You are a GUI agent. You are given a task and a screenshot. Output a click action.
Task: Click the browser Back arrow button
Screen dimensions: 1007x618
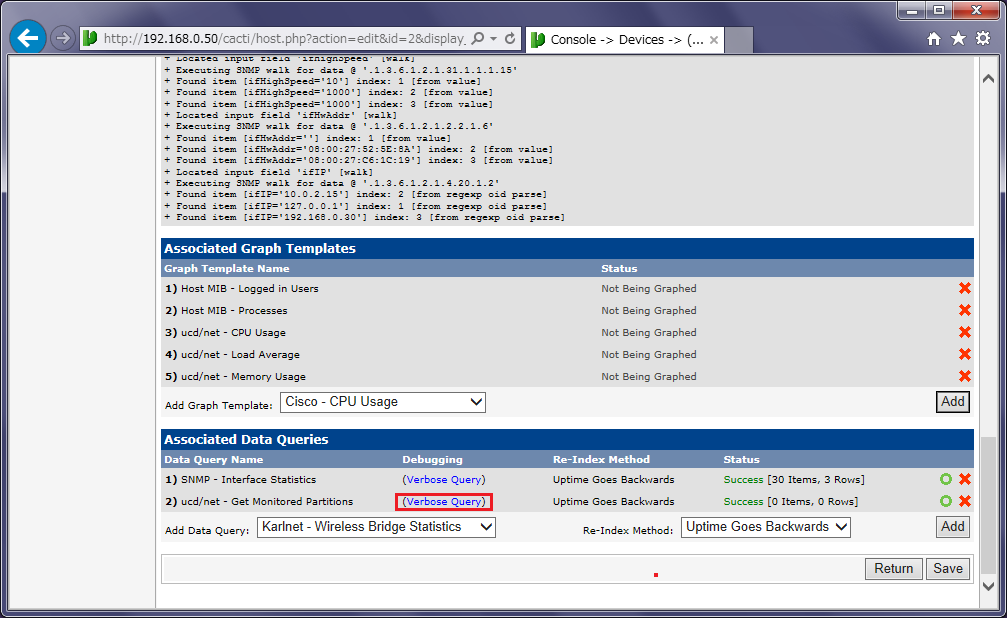28,38
